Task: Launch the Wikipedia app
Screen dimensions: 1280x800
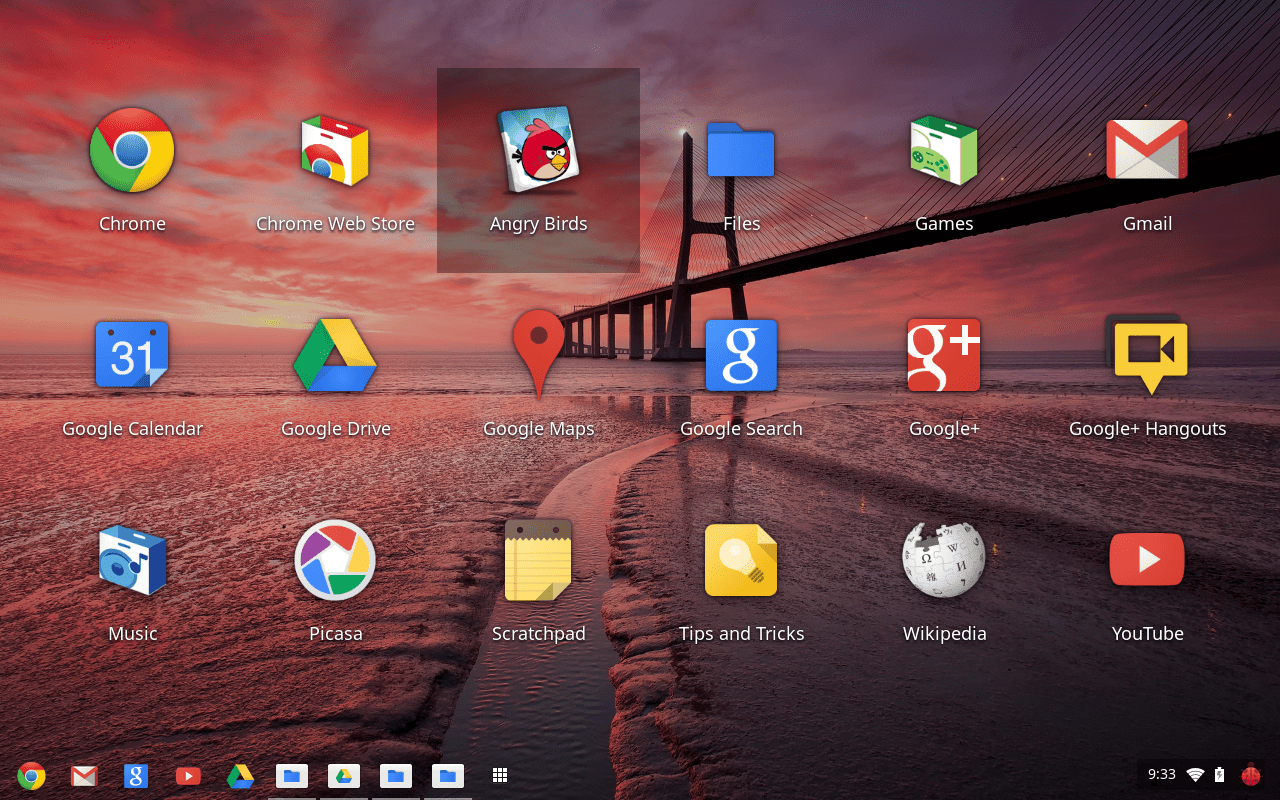Action: pyautogui.click(x=943, y=560)
